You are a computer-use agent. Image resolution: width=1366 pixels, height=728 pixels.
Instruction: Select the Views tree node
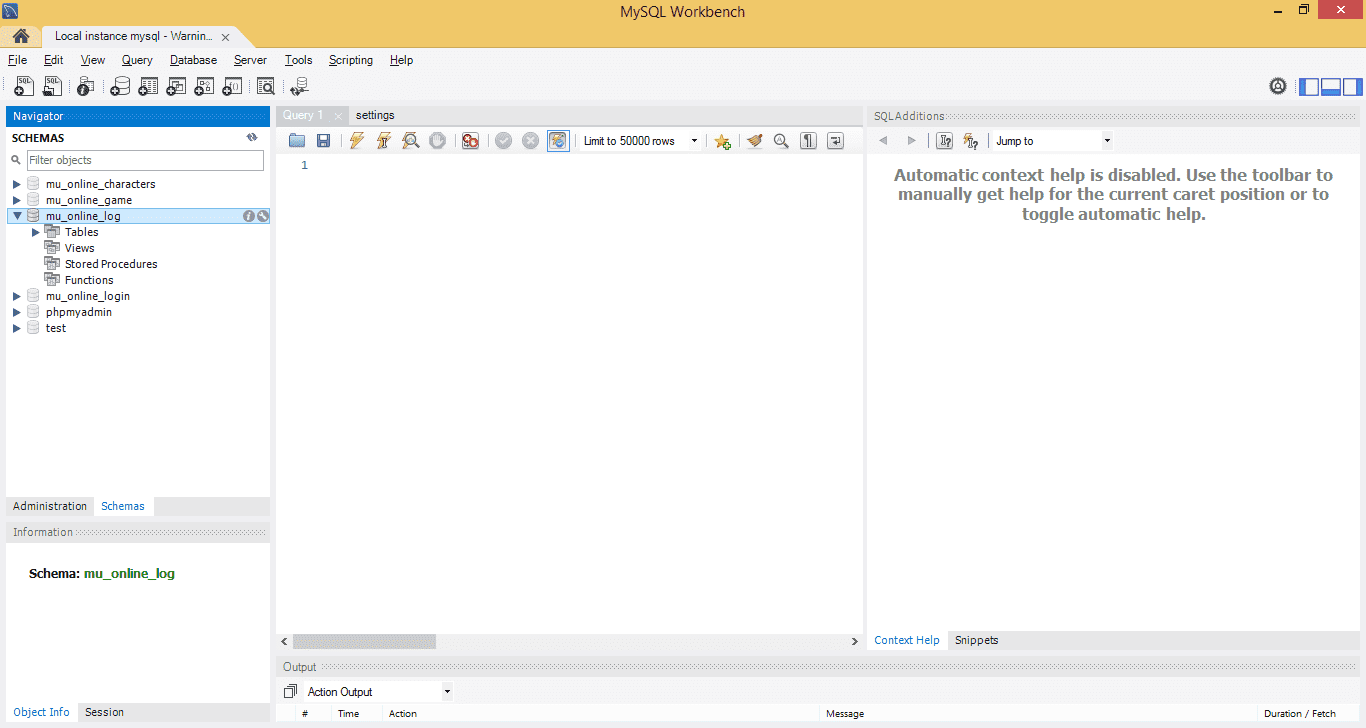[x=80, y=248]
